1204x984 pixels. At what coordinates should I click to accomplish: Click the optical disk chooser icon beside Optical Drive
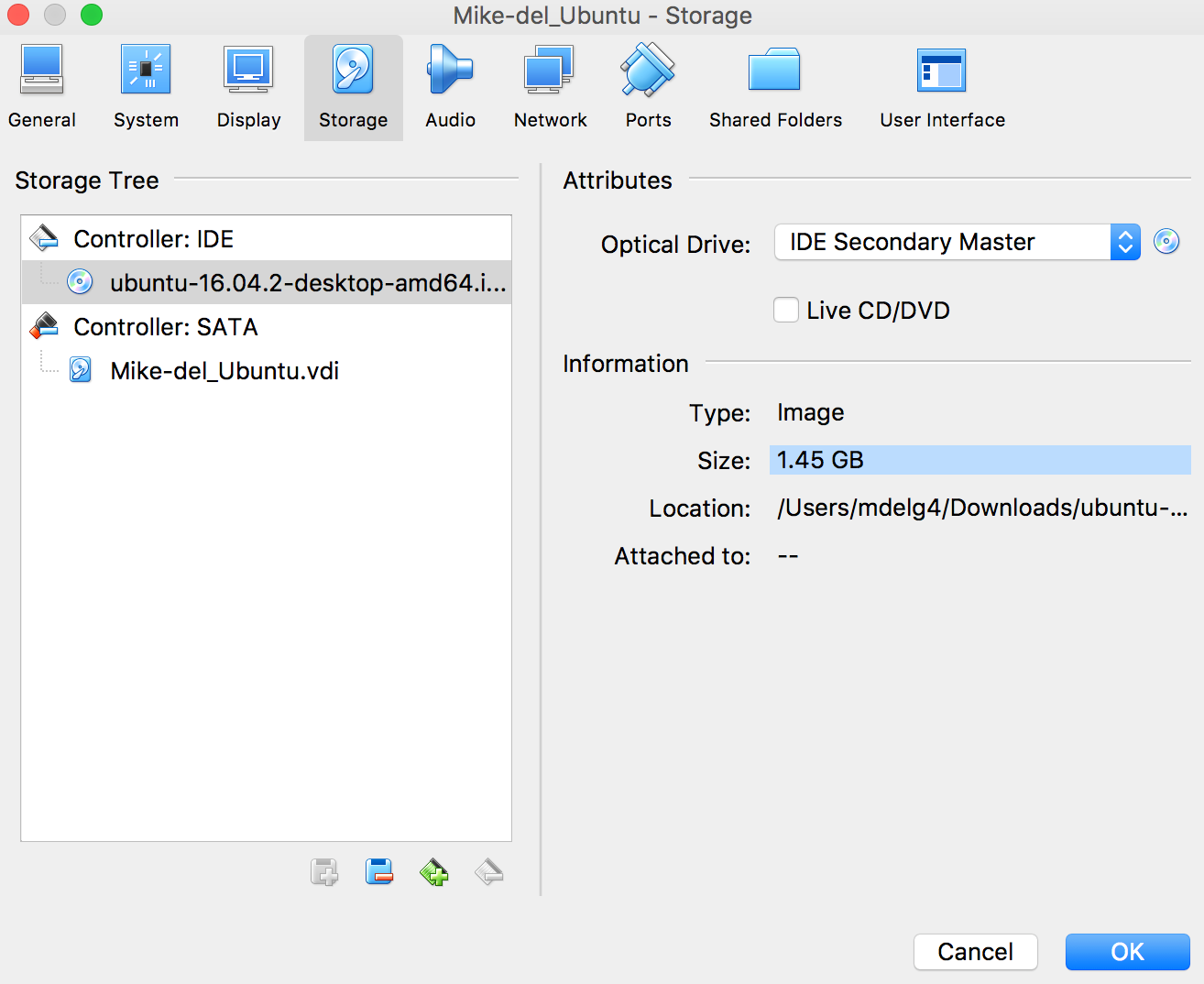tap(1166, 242)
